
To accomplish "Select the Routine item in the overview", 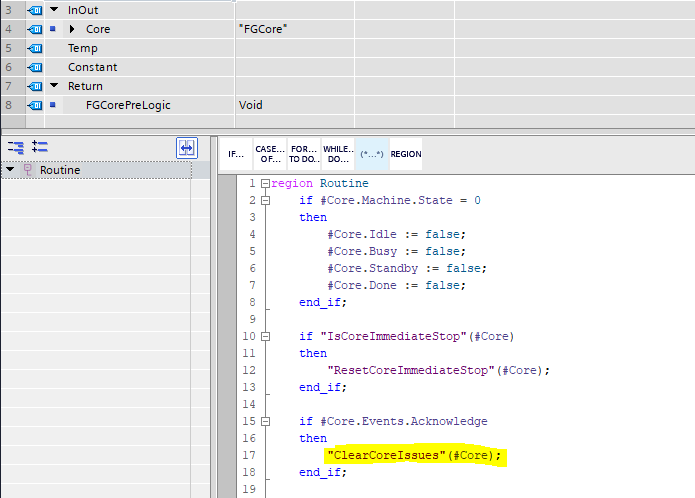I will (60, 170).
